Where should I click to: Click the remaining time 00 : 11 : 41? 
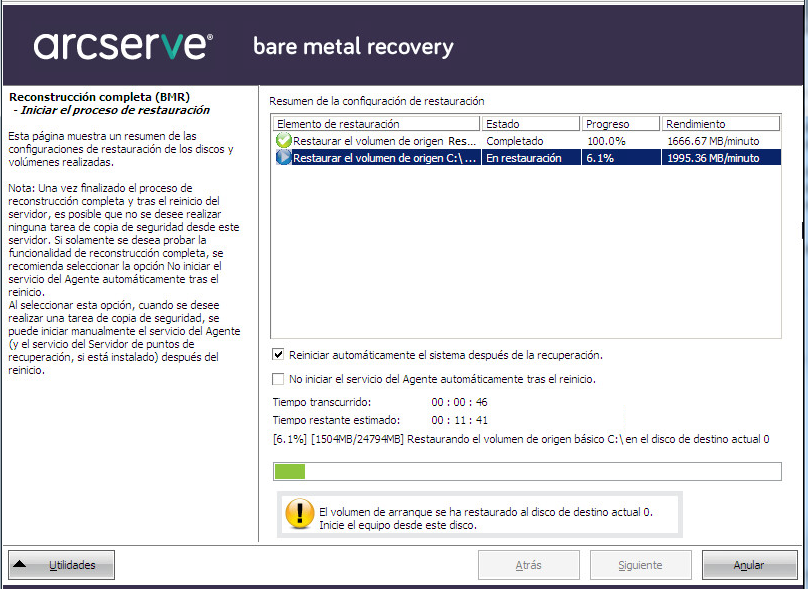click(459, 420)
